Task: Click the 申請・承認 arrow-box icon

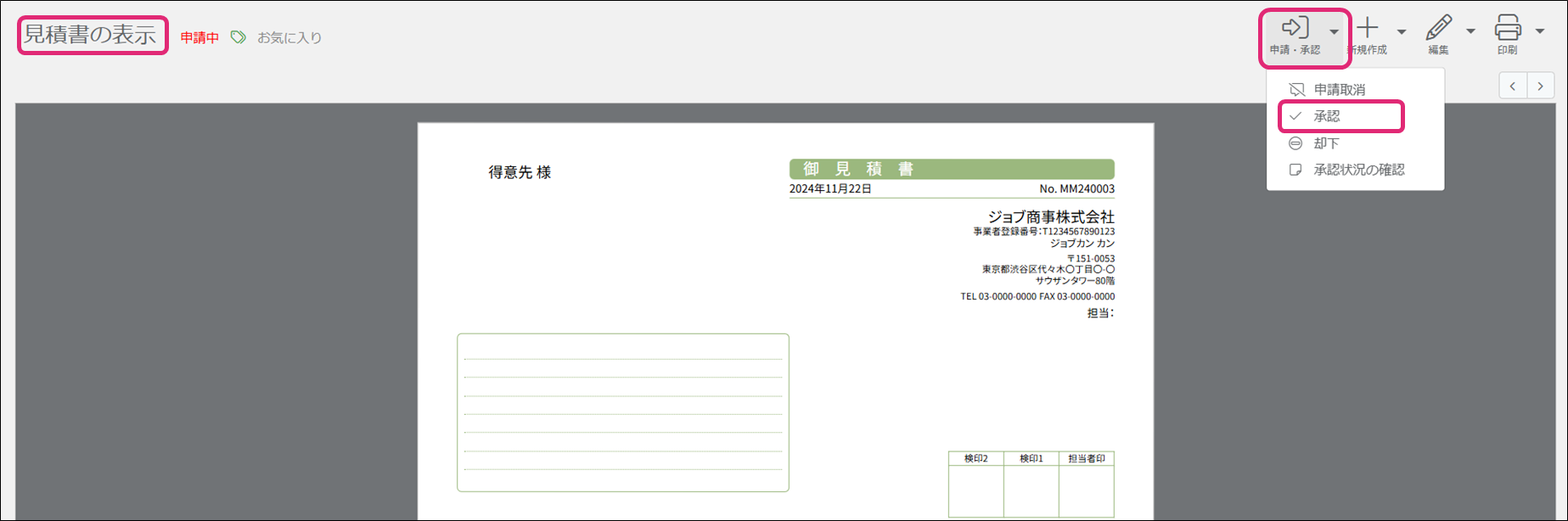Action: [x=1295, y=28]
